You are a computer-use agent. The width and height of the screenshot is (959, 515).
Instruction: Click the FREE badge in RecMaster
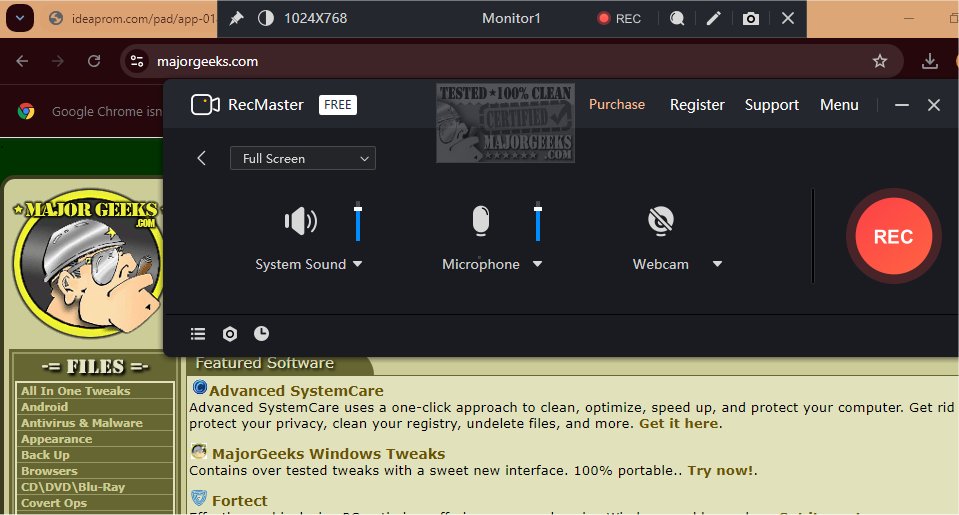[x=338, y=105]
